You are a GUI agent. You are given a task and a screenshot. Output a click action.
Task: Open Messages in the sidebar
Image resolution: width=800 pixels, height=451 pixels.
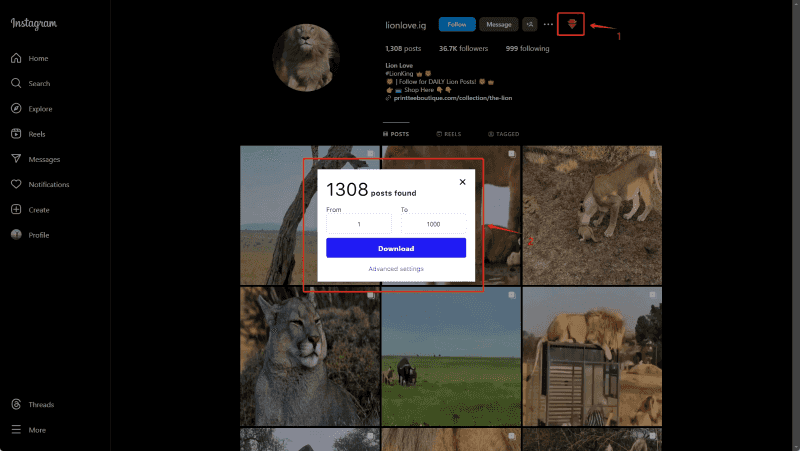[x=16, y=159]
